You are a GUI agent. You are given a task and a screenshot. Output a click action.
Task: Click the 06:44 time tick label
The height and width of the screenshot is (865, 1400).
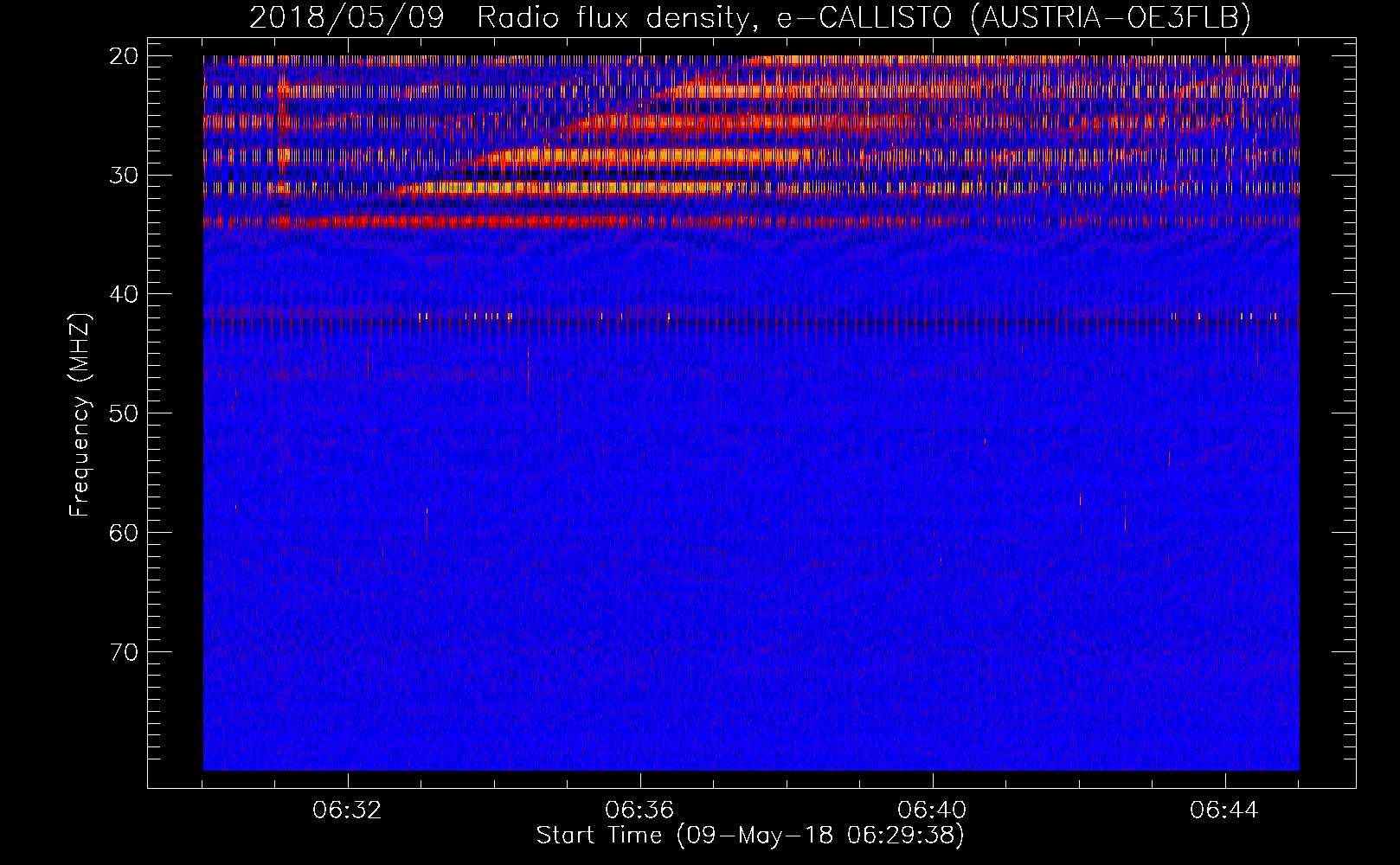pyautogui.click(x=1224, y=811)
